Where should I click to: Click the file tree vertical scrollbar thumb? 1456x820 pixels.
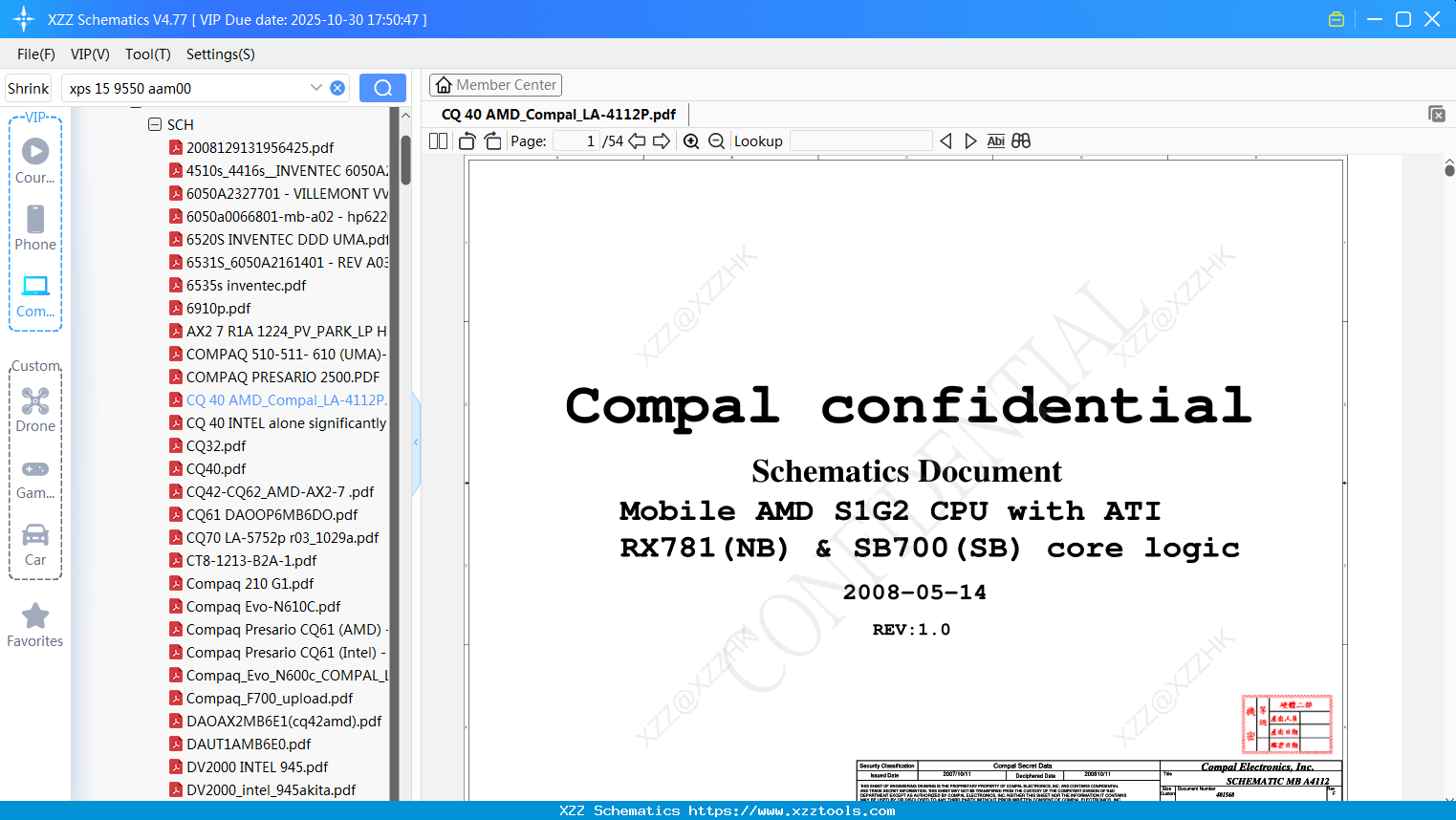[x=405, y=160]
